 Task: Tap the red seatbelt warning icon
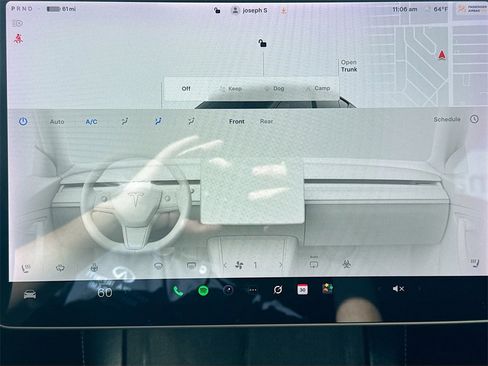click(19, 39)
